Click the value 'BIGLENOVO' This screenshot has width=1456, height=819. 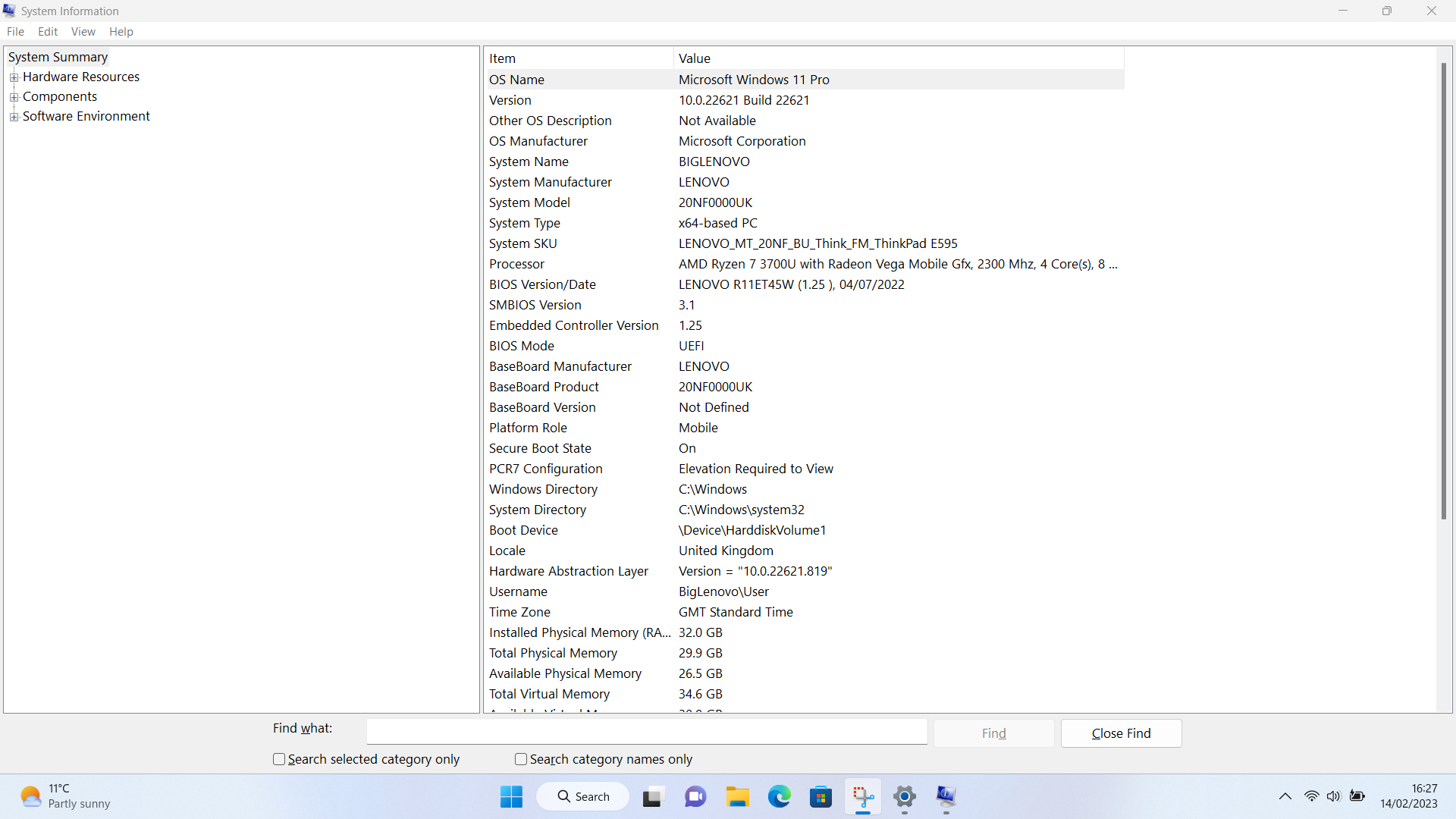(x=714, y=162)
